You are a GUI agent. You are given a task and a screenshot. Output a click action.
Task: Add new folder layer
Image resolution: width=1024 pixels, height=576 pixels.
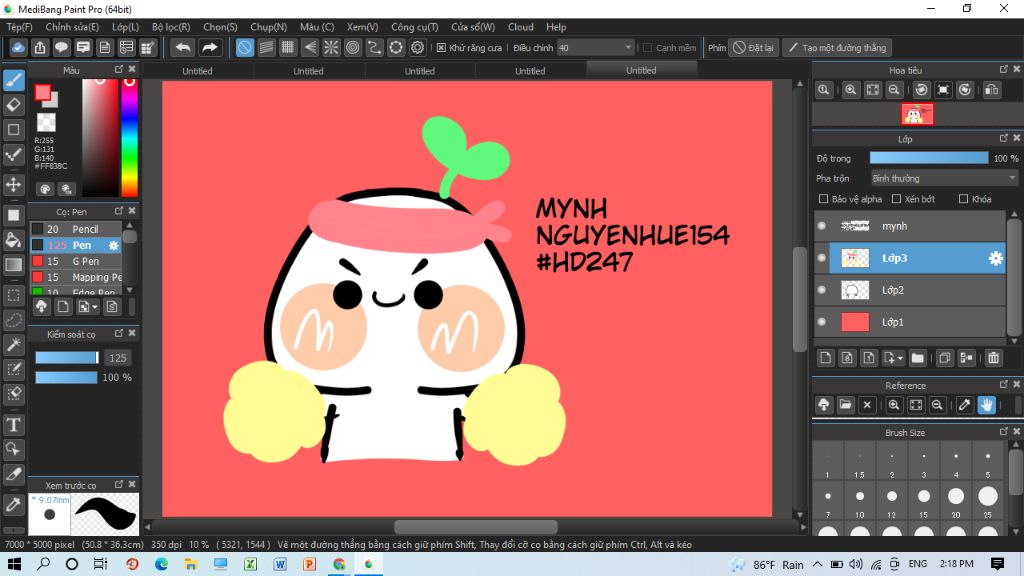click(918, 358)
